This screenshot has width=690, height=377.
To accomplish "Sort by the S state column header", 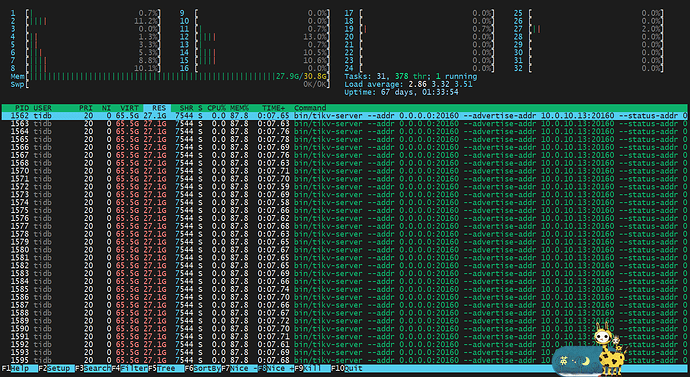I will point(200,108).
